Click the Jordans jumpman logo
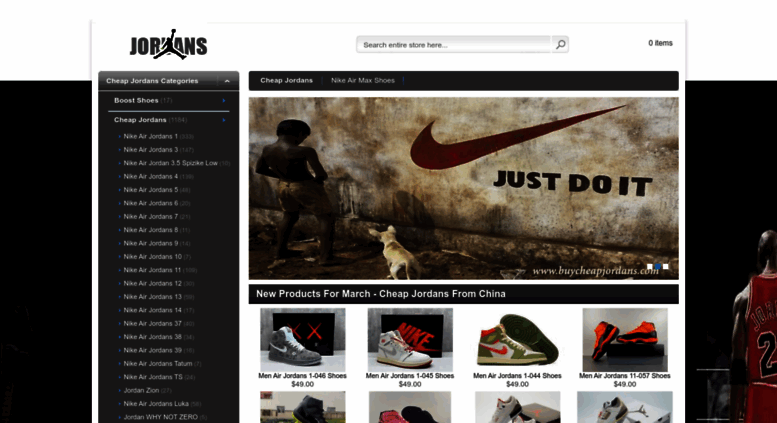 (x=168, y=44)
